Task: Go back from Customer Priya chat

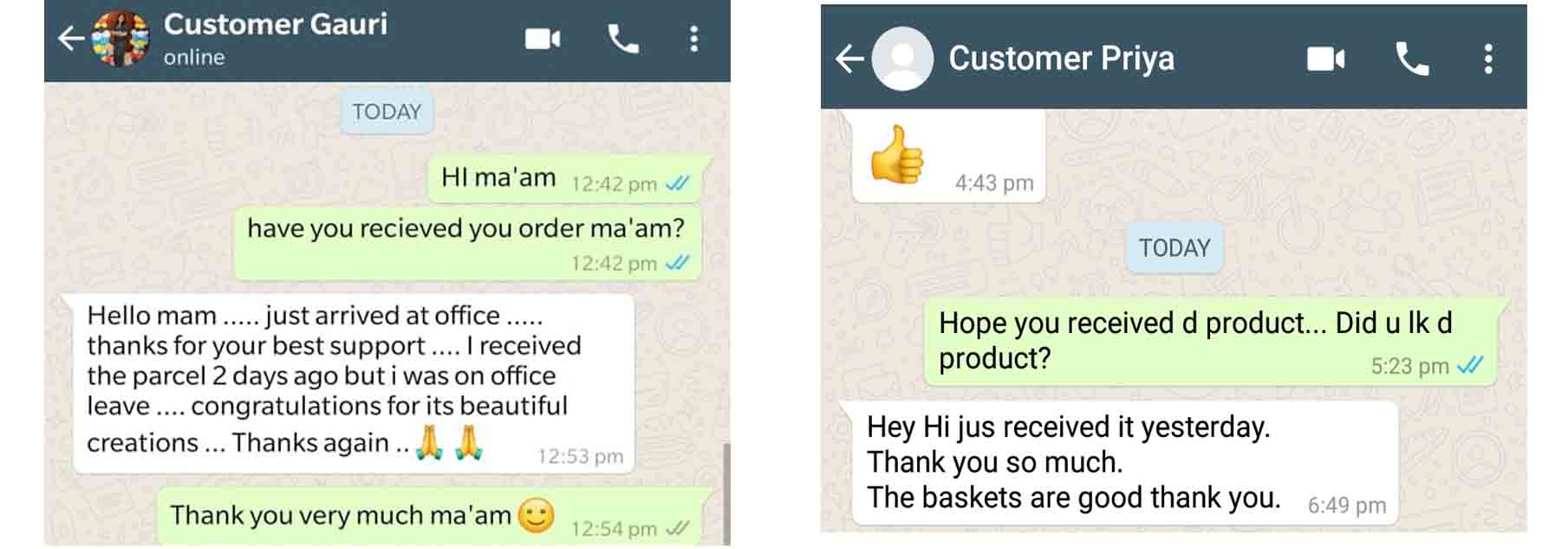Action: [x=849, y=59]
